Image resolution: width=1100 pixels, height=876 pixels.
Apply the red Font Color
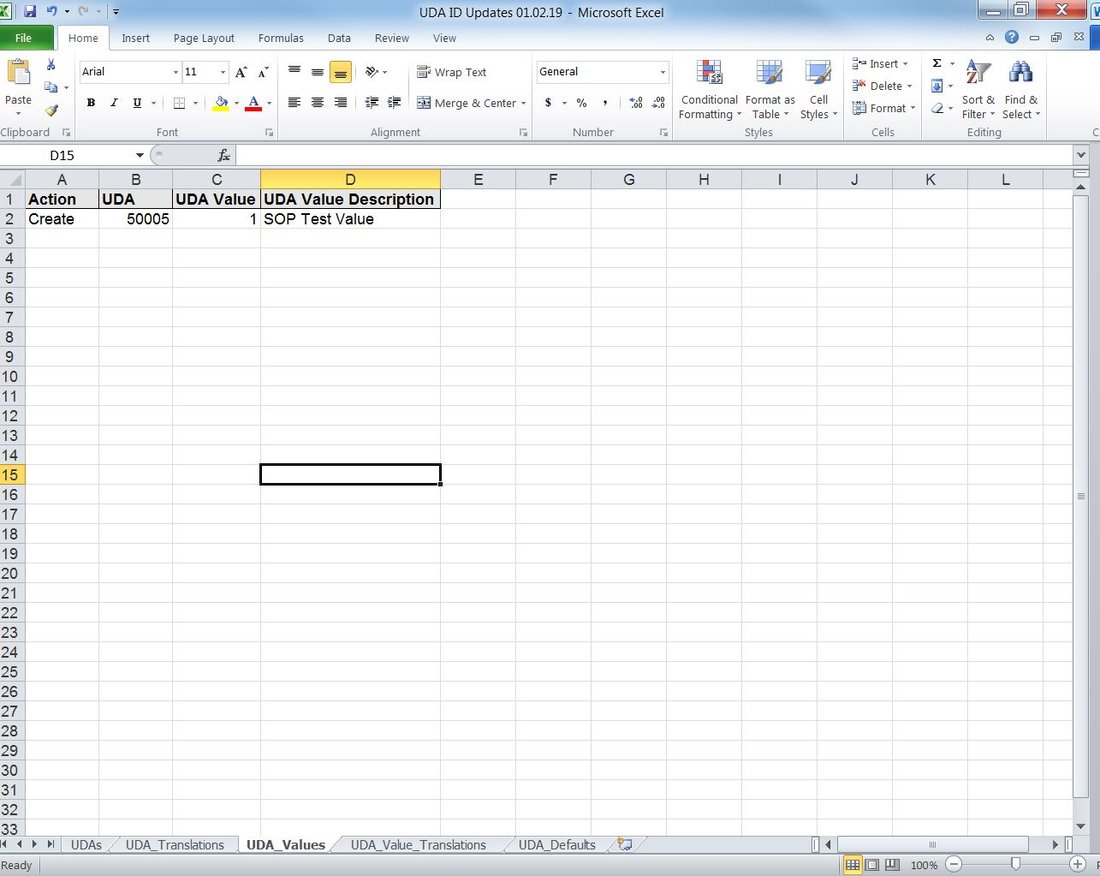pos(253,103)
